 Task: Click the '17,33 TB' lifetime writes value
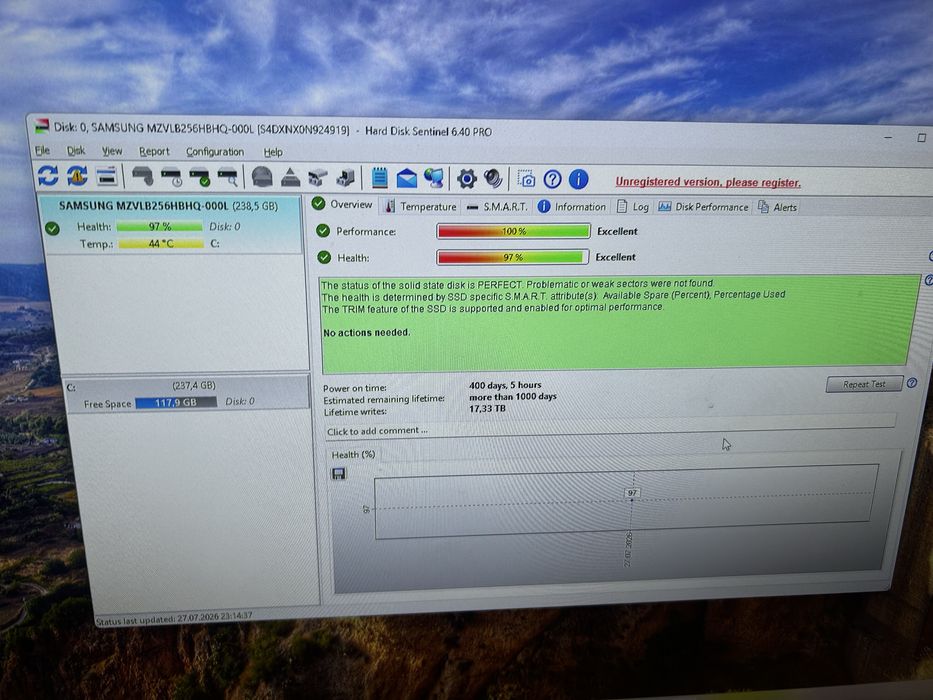[x=487, y=408]
